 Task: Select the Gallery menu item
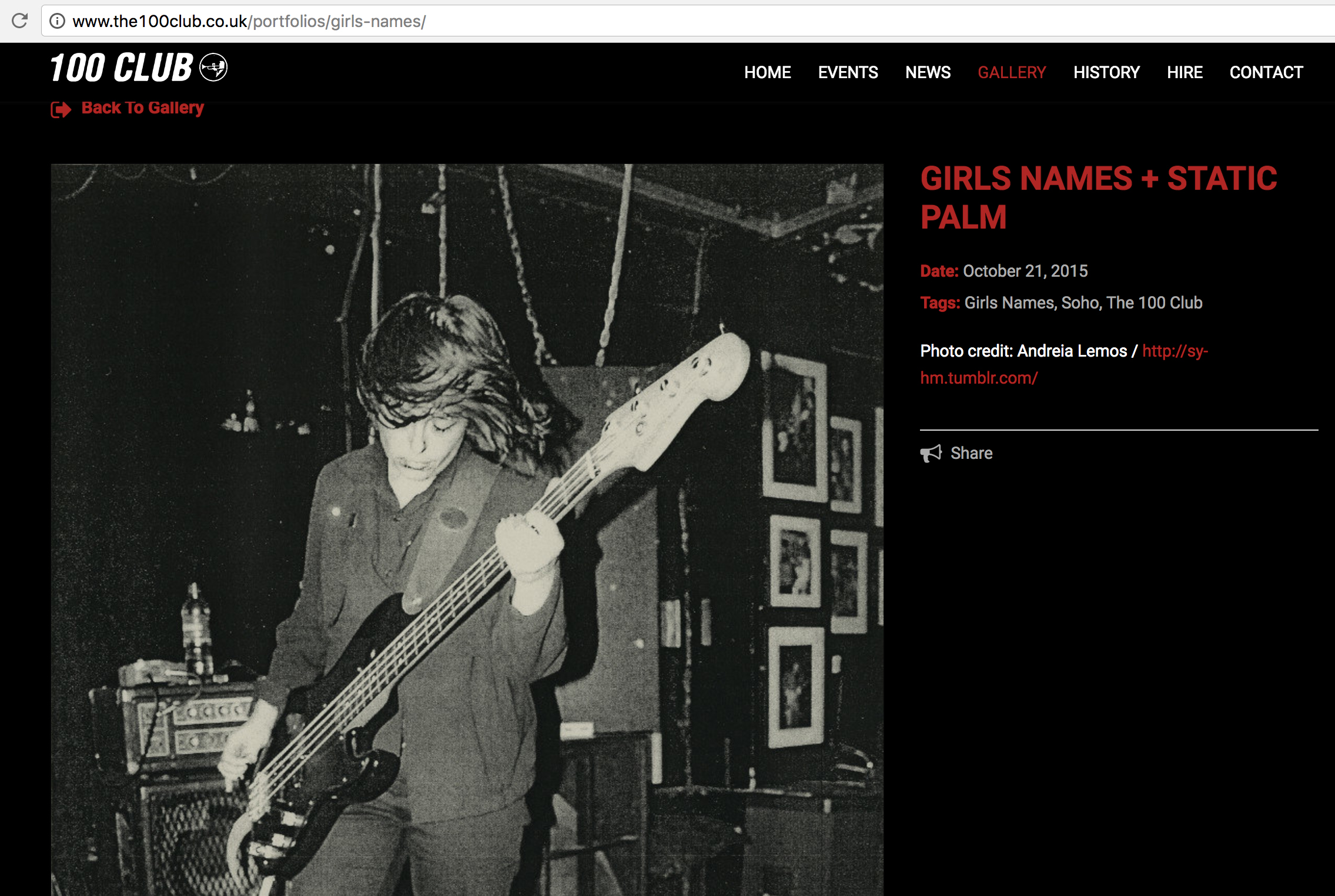[x=1012, y=72]
